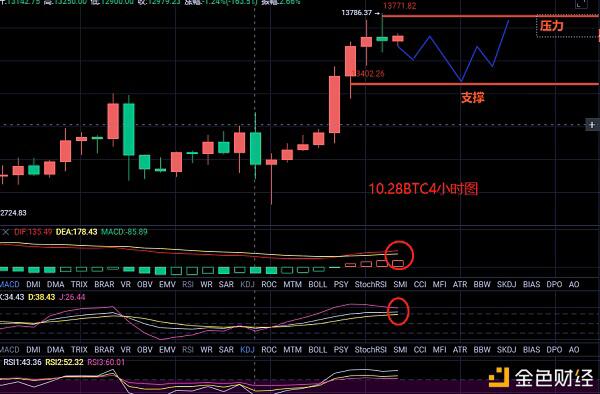Viewport: 600px width, 394px height.
Task: Open BOLL in the tab row under the MACD panel
Action: pyautogui.click(x=318, y=284)
